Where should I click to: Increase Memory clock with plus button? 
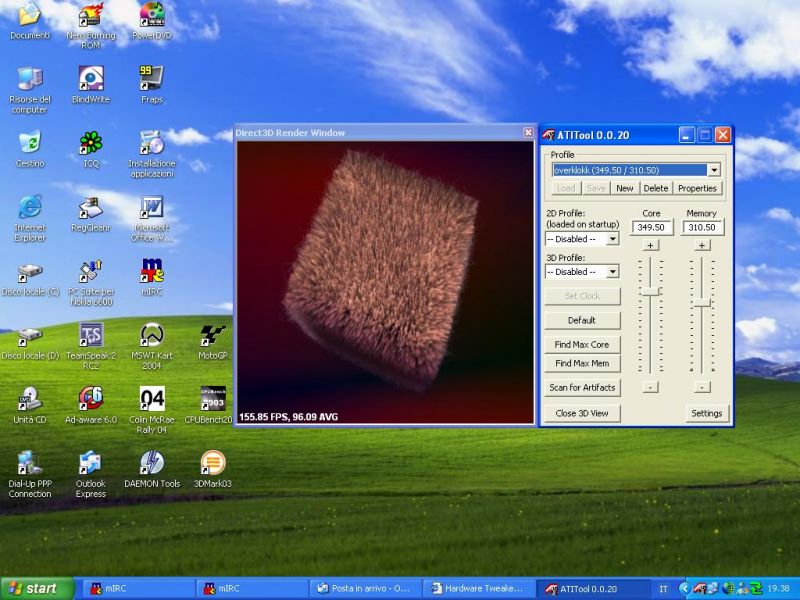702,245
